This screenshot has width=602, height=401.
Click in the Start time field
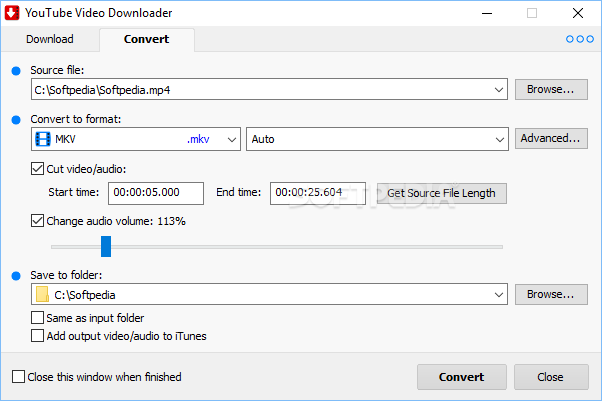(156, 193)
